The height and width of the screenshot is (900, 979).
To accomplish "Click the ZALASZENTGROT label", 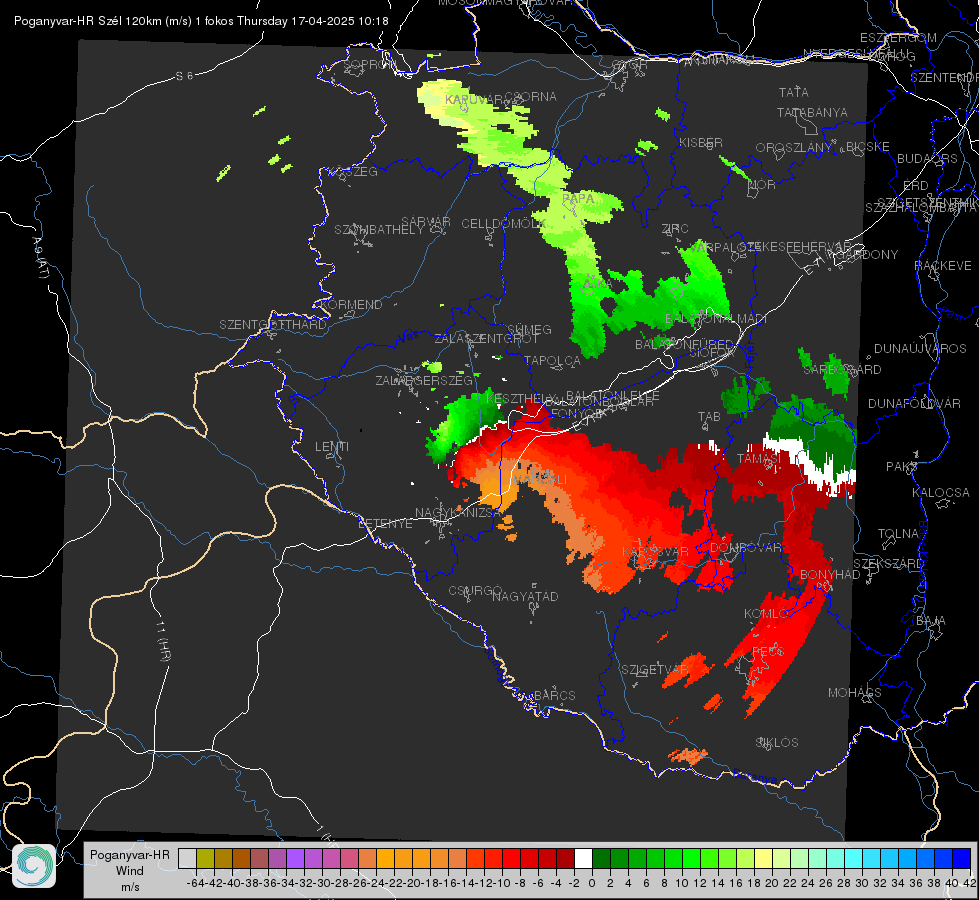I will pos(486,339).
